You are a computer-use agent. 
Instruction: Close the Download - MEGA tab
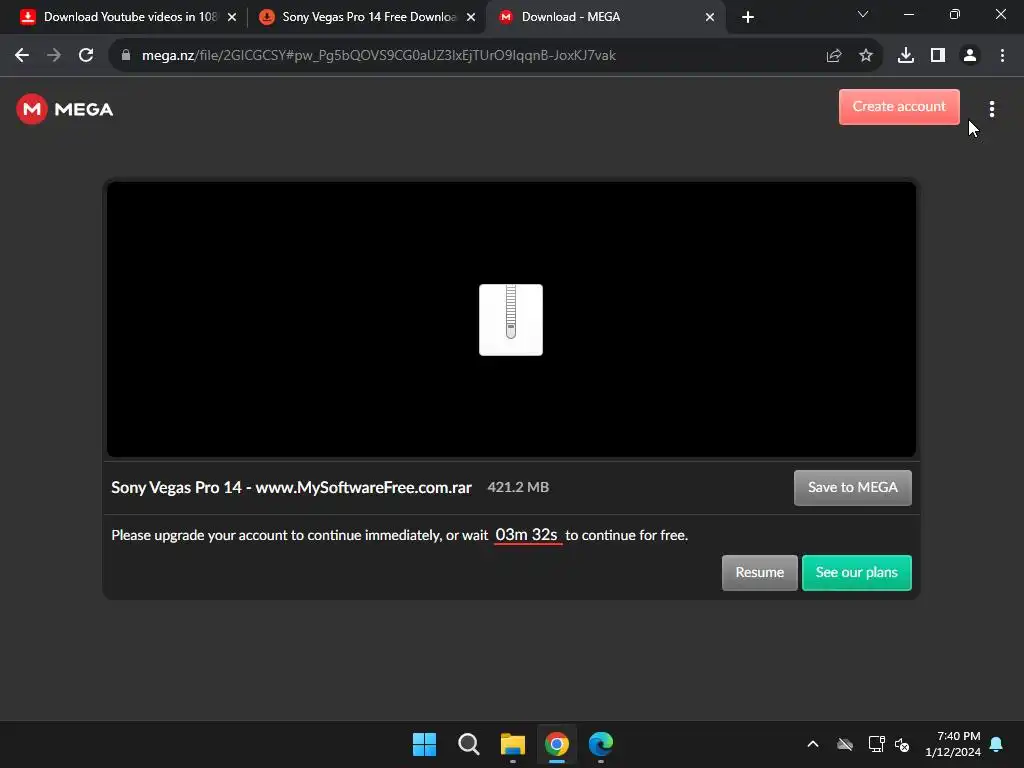[710, 17]
